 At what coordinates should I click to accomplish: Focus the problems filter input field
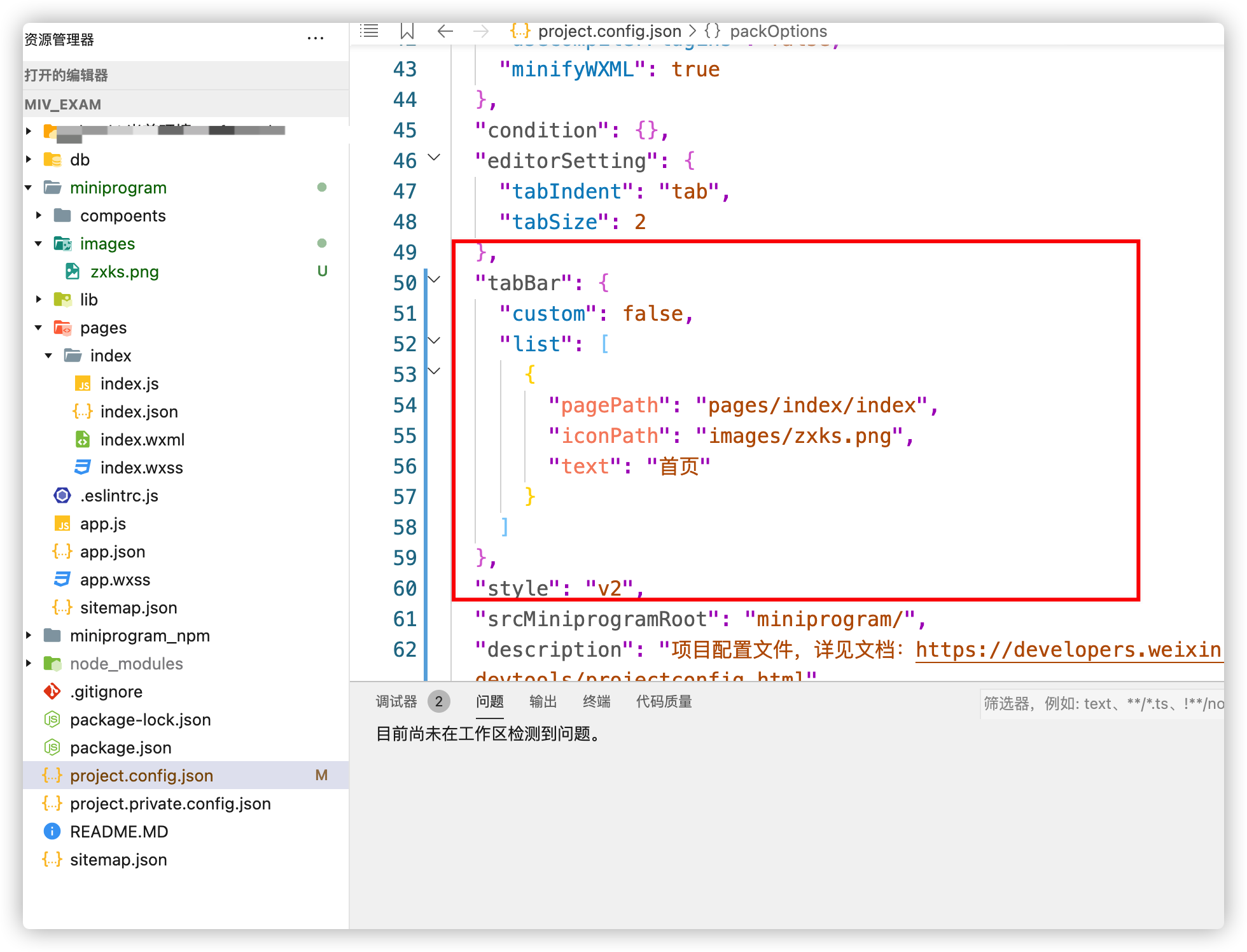point(1101,703)
